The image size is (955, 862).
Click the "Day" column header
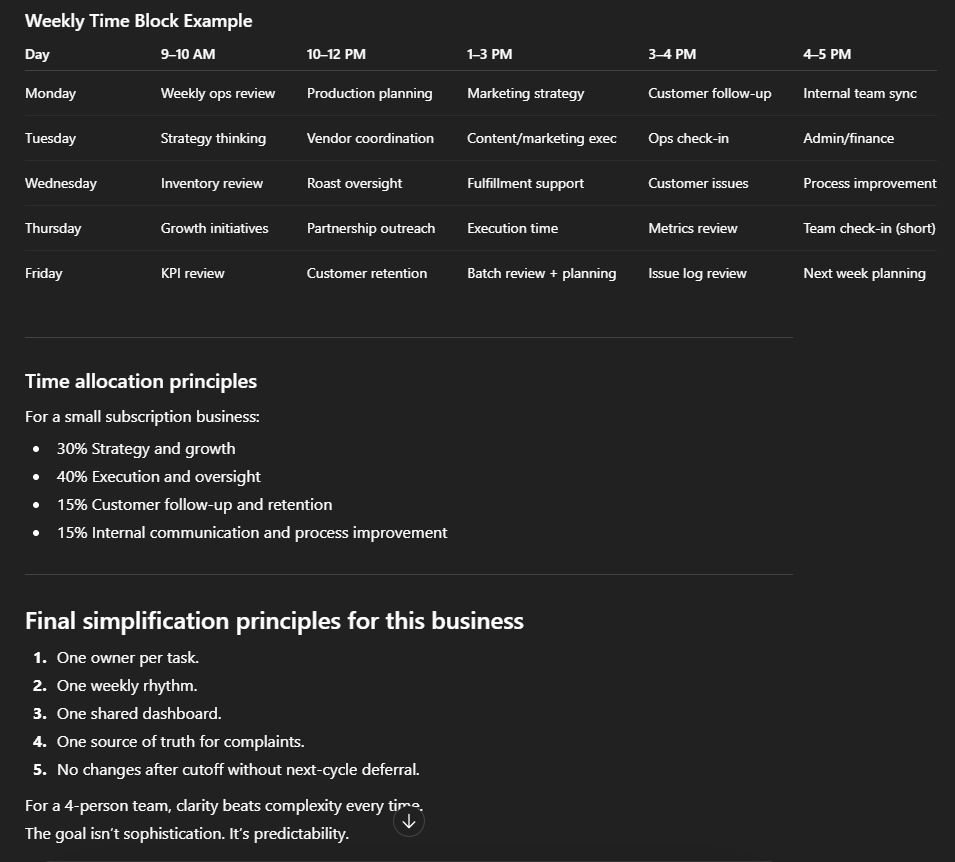[x=37, y=54]
